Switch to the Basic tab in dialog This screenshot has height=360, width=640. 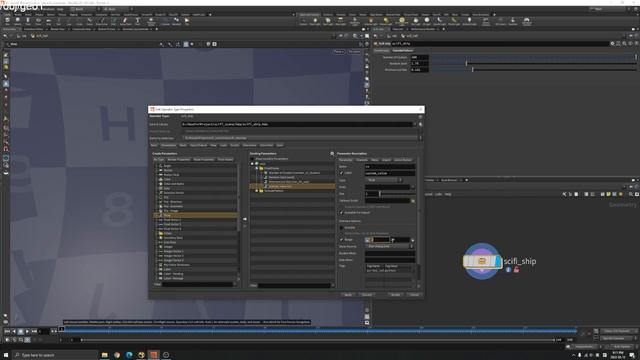[x=154, y=145]
